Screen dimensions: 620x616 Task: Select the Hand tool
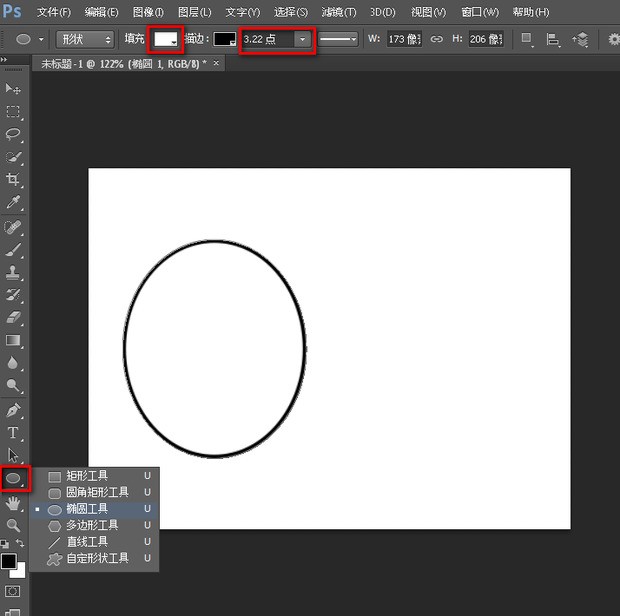pyautogui.click(x=14, y=503)
